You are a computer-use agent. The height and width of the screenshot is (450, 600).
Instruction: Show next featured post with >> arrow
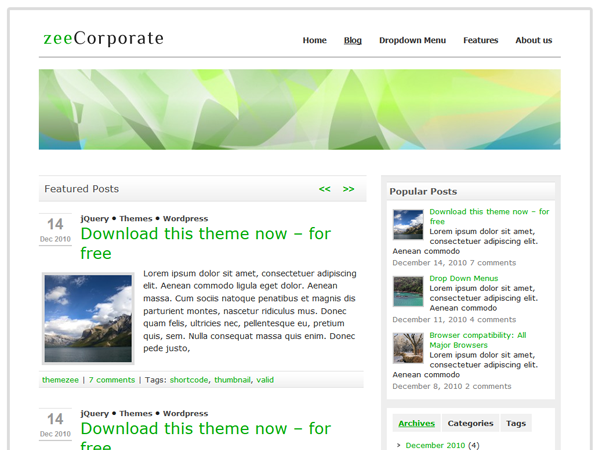(x=348, y=189)
